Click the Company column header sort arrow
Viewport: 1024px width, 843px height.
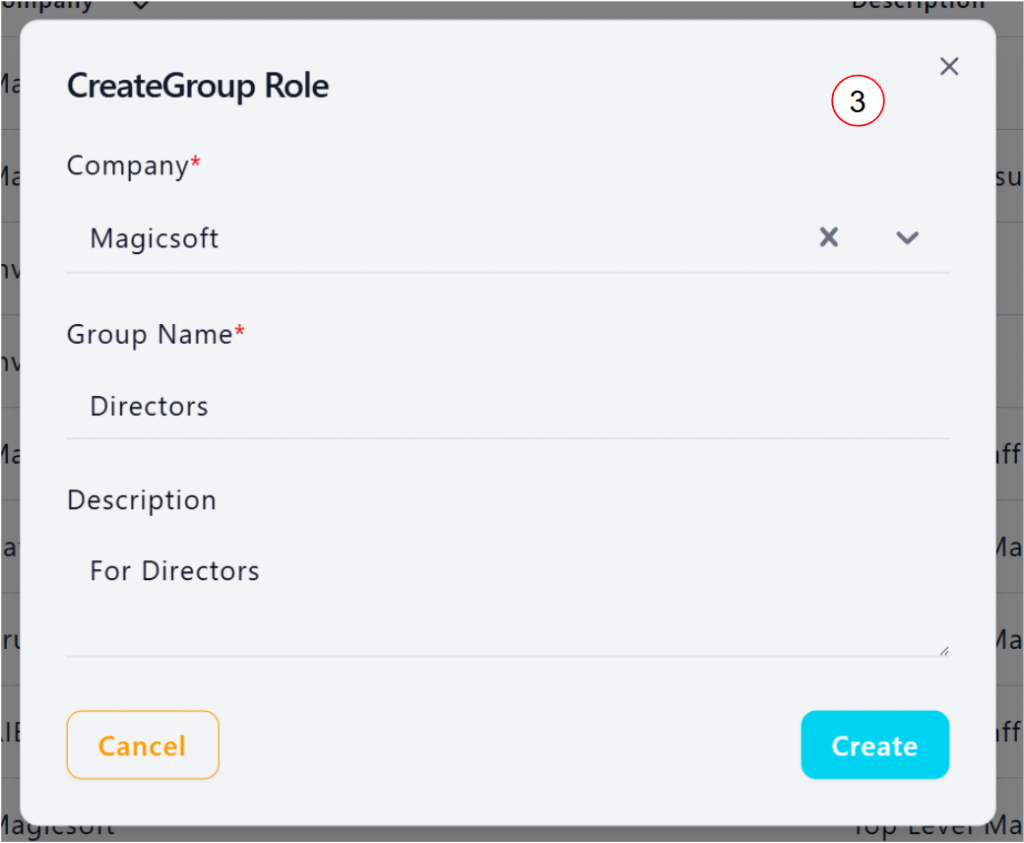pos(140,6)
